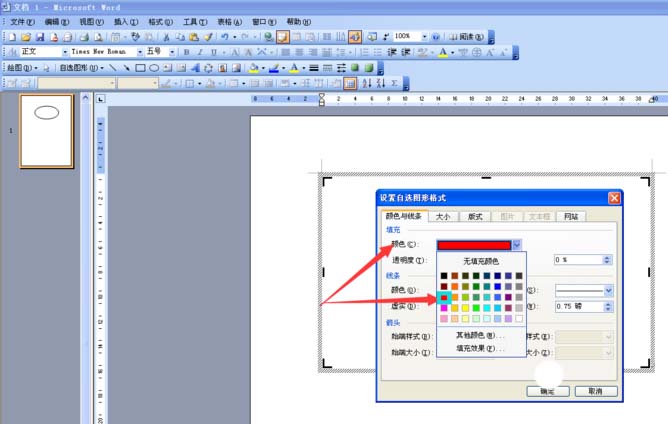
Task: Switch to the 大小 tab
Action: coord(442,216)
